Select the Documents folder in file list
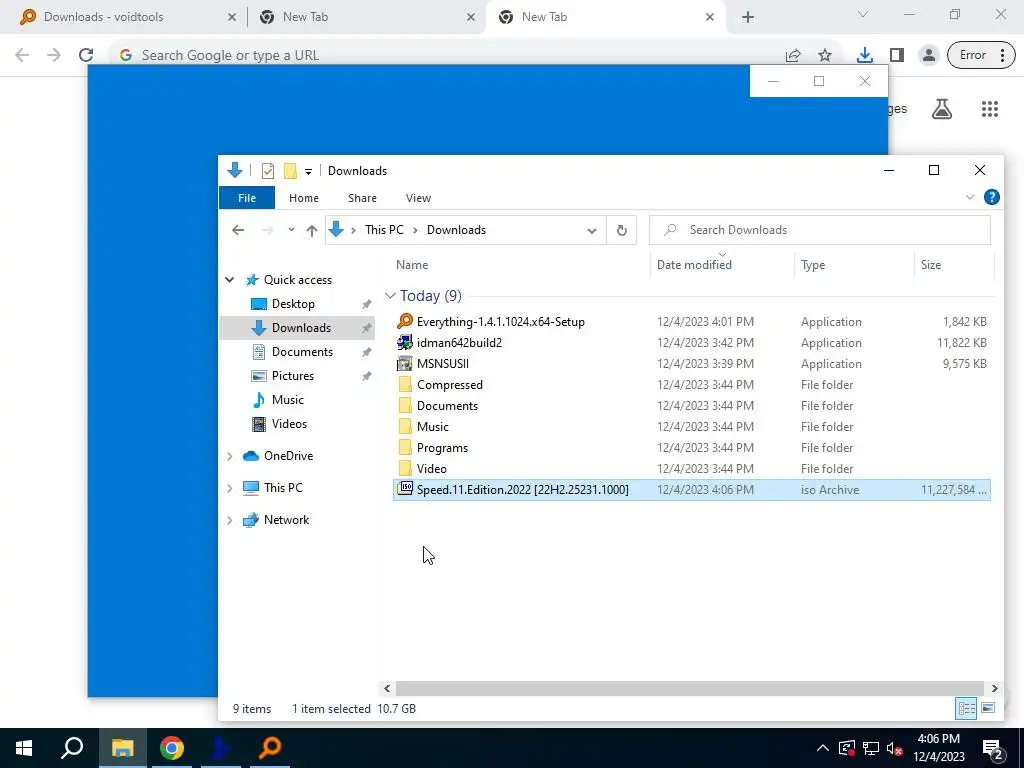The width and height of the screenshot is (1024, 768). pos(447,406)
